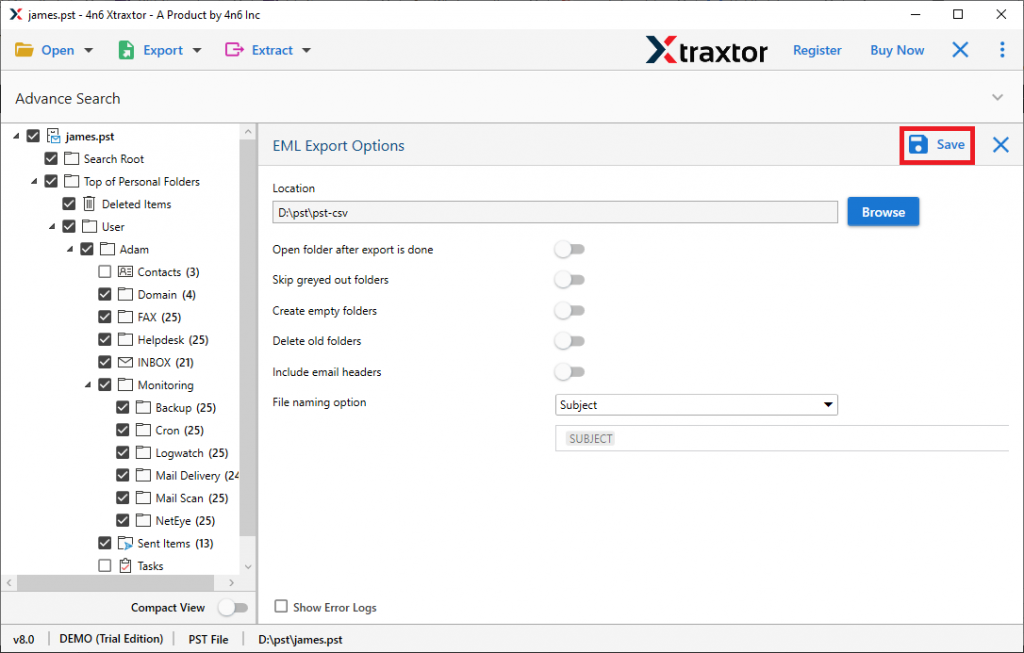The width and height of the screenshot is (1024, 653).
Task: Open the File naming option dropdown
Action: (696, 405)
